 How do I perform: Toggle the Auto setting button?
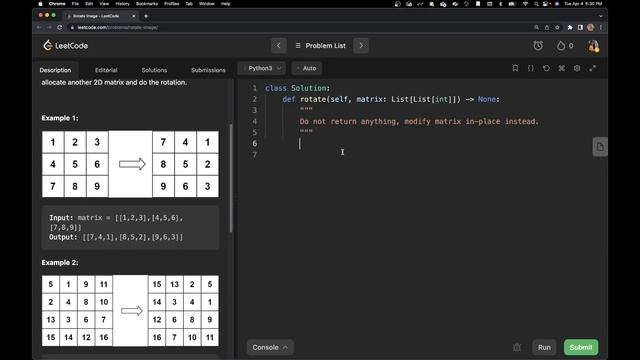coord(307,68)
